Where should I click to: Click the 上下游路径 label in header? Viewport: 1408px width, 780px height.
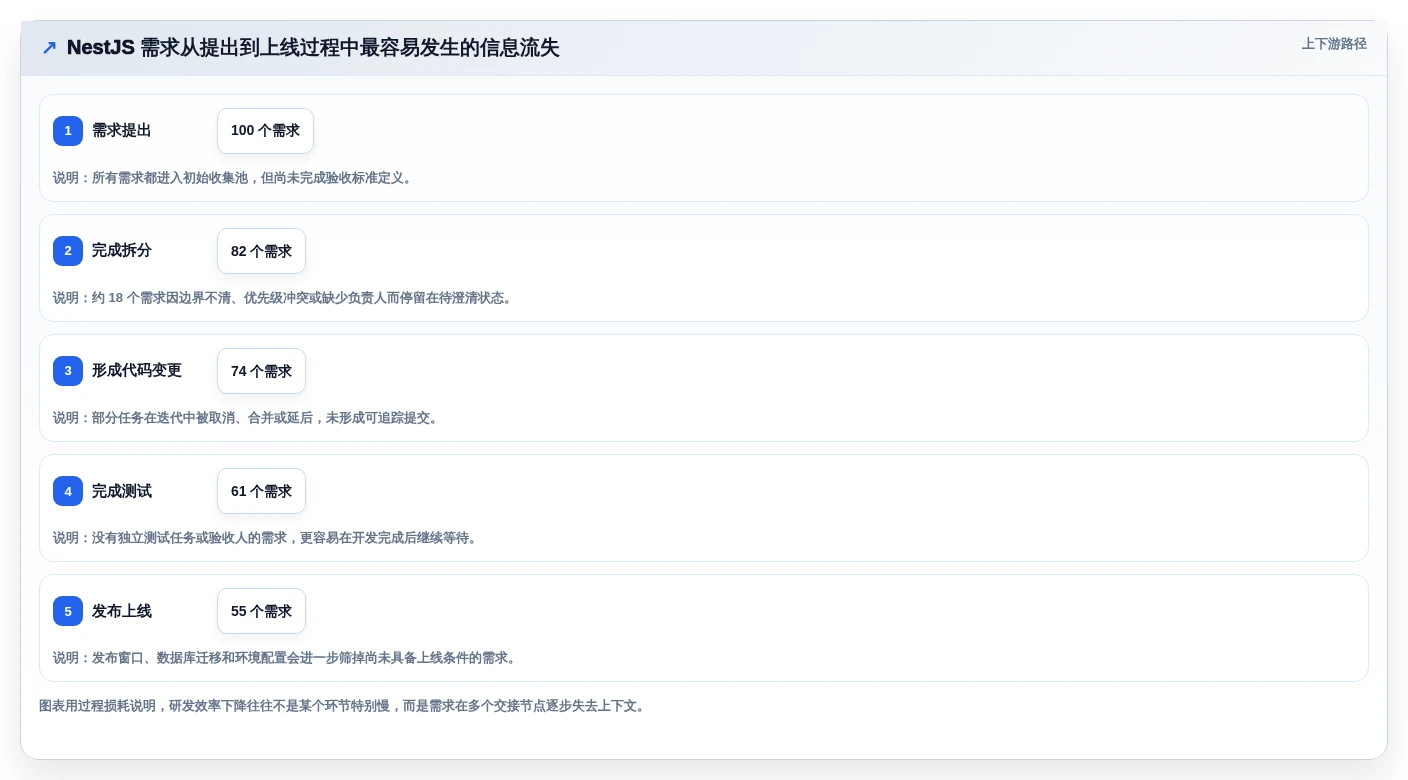(1334, 44)
